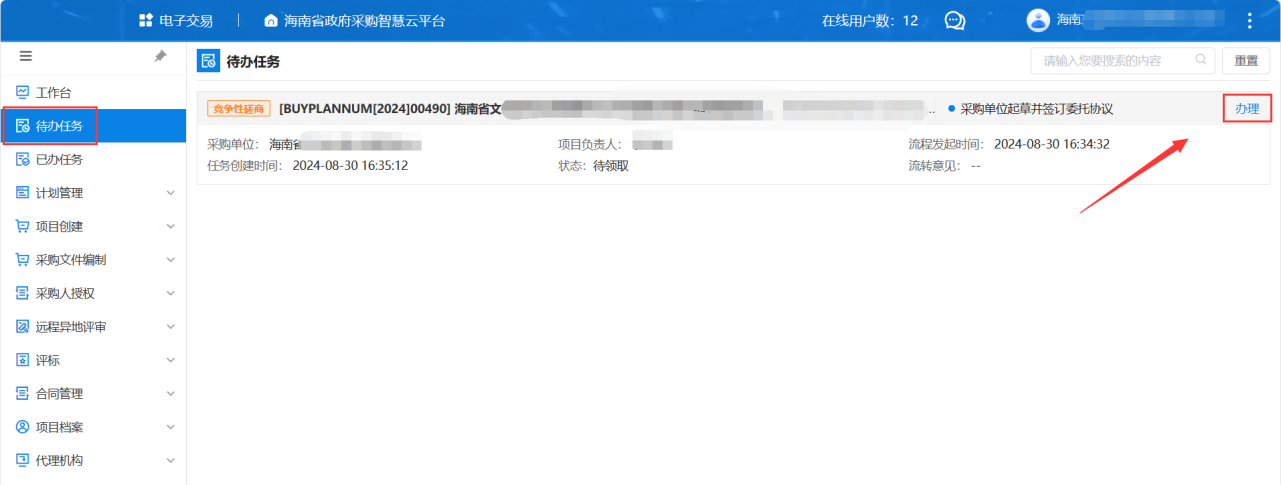Click the 采购文件编制 cart icon
1281x485 pixels.
click(x=22, y=260)
